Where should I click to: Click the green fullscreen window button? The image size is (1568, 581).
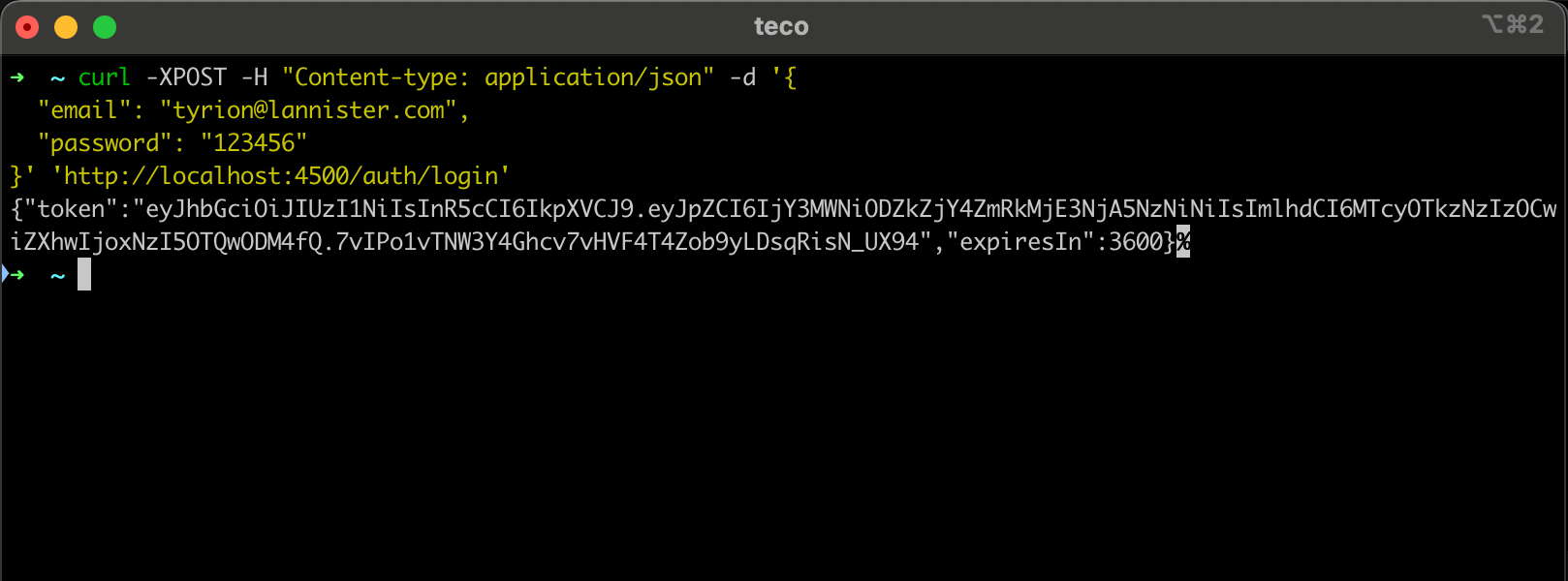105,27
